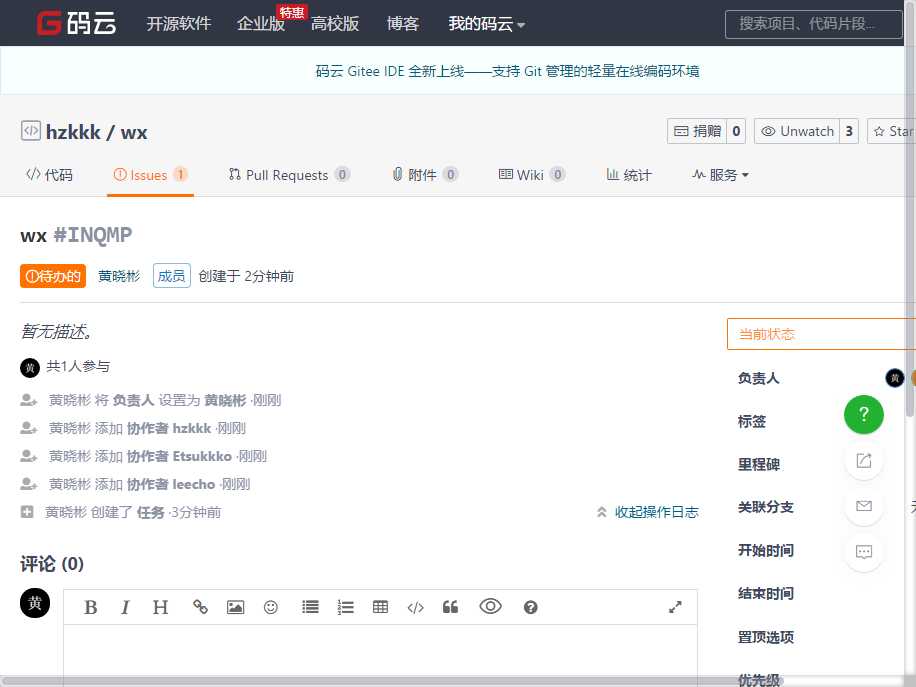The height and width of the screenshot is (687, 916).
Task: Open author 黄晓彬 profile link
Action: click(119, 276)
